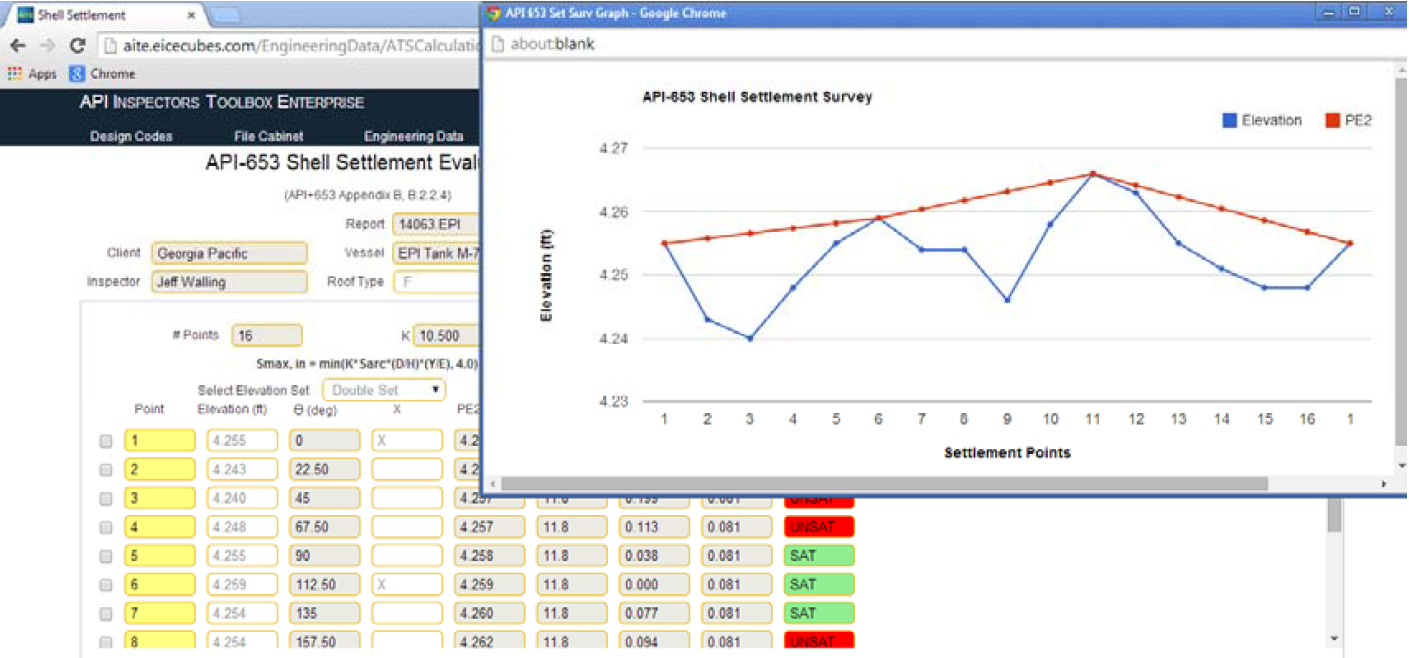This screenshot has width=1409, height=658.
Task: Open the Design Codes menu
Action: tap(131, 136)
